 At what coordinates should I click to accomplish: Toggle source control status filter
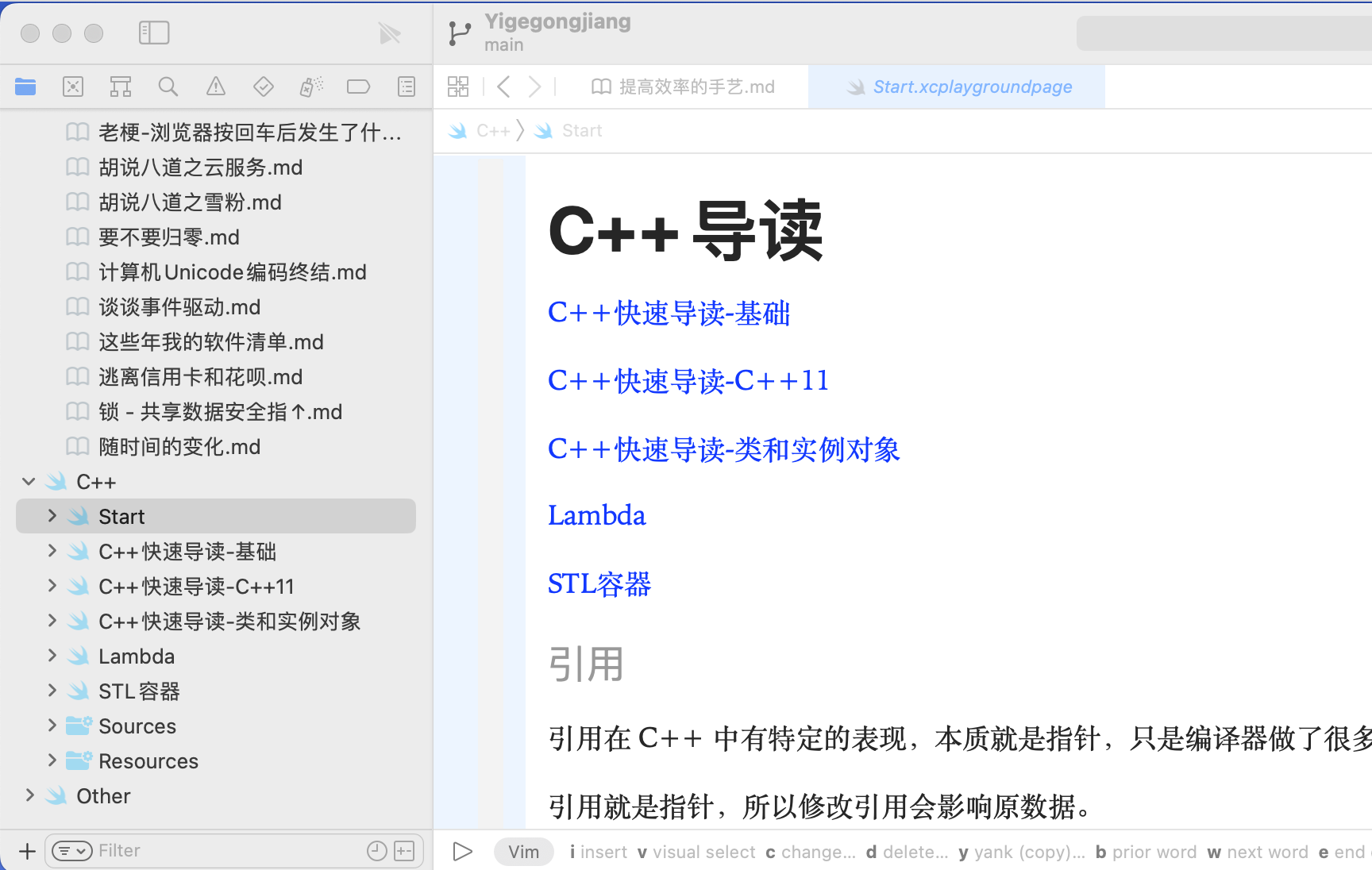point(404,851)
